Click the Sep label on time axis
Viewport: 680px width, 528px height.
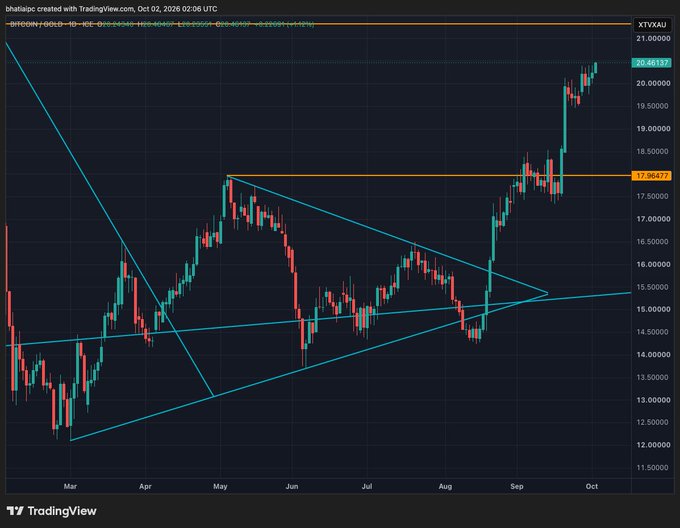[517, 486]
